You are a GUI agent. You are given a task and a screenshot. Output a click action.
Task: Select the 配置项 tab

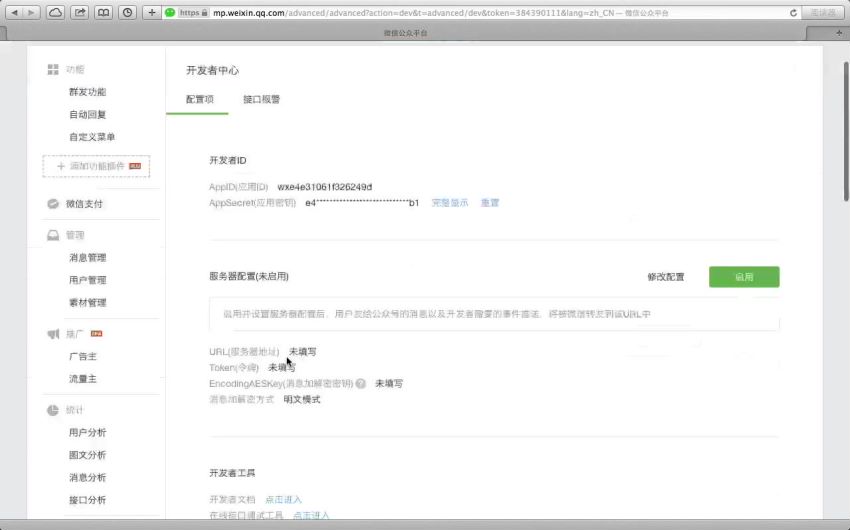click(x=199, y=100)
